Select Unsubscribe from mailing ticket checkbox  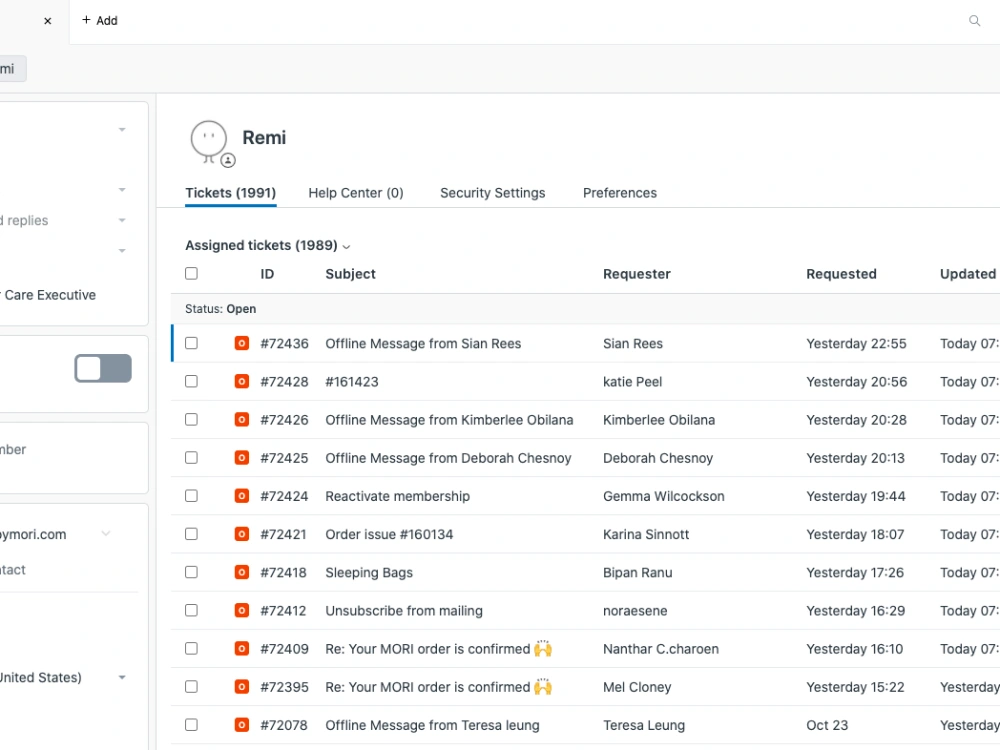[191, 610]
